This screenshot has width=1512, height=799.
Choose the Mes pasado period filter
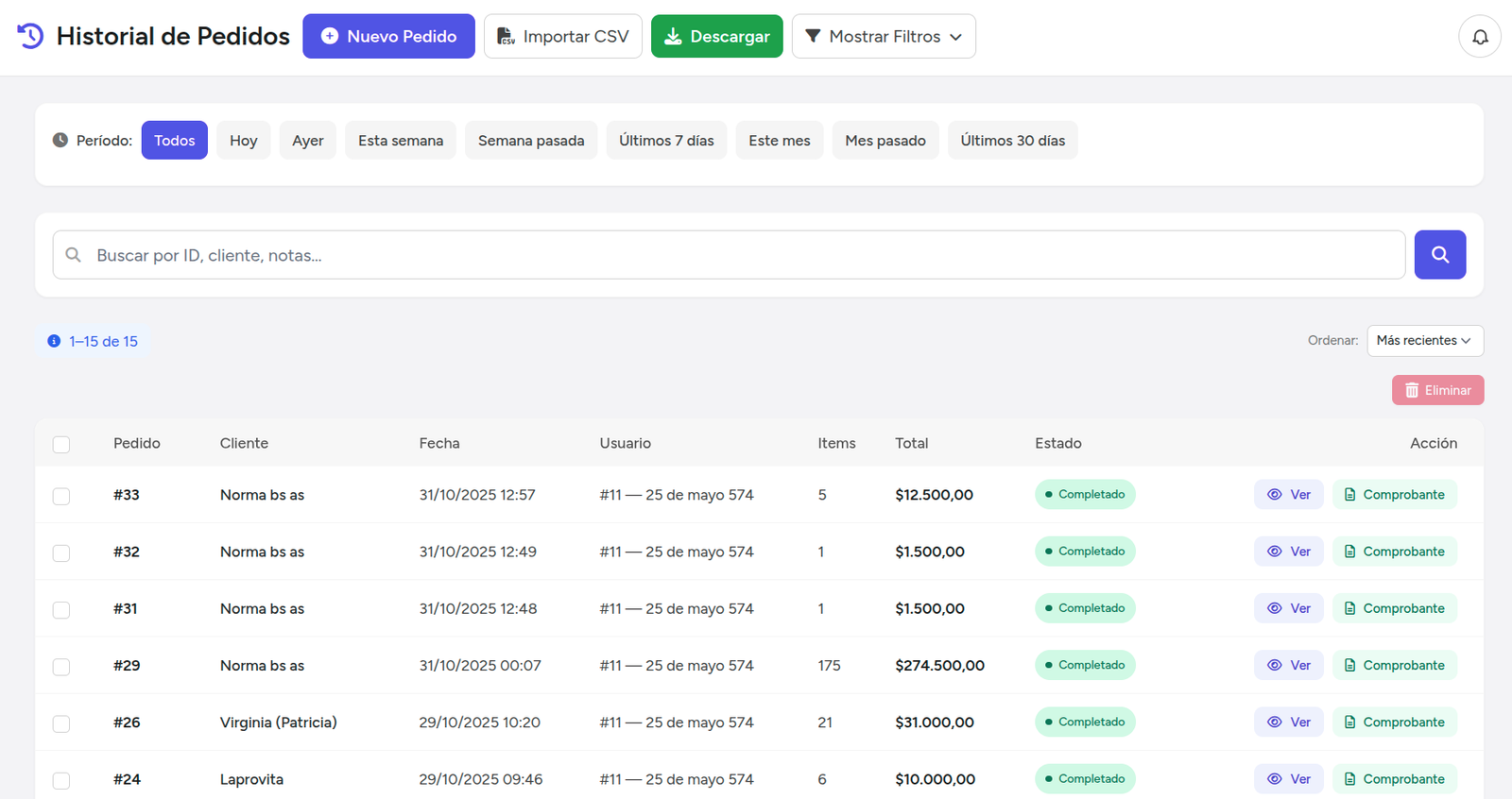pyautogui.click(x=885, y=141)
